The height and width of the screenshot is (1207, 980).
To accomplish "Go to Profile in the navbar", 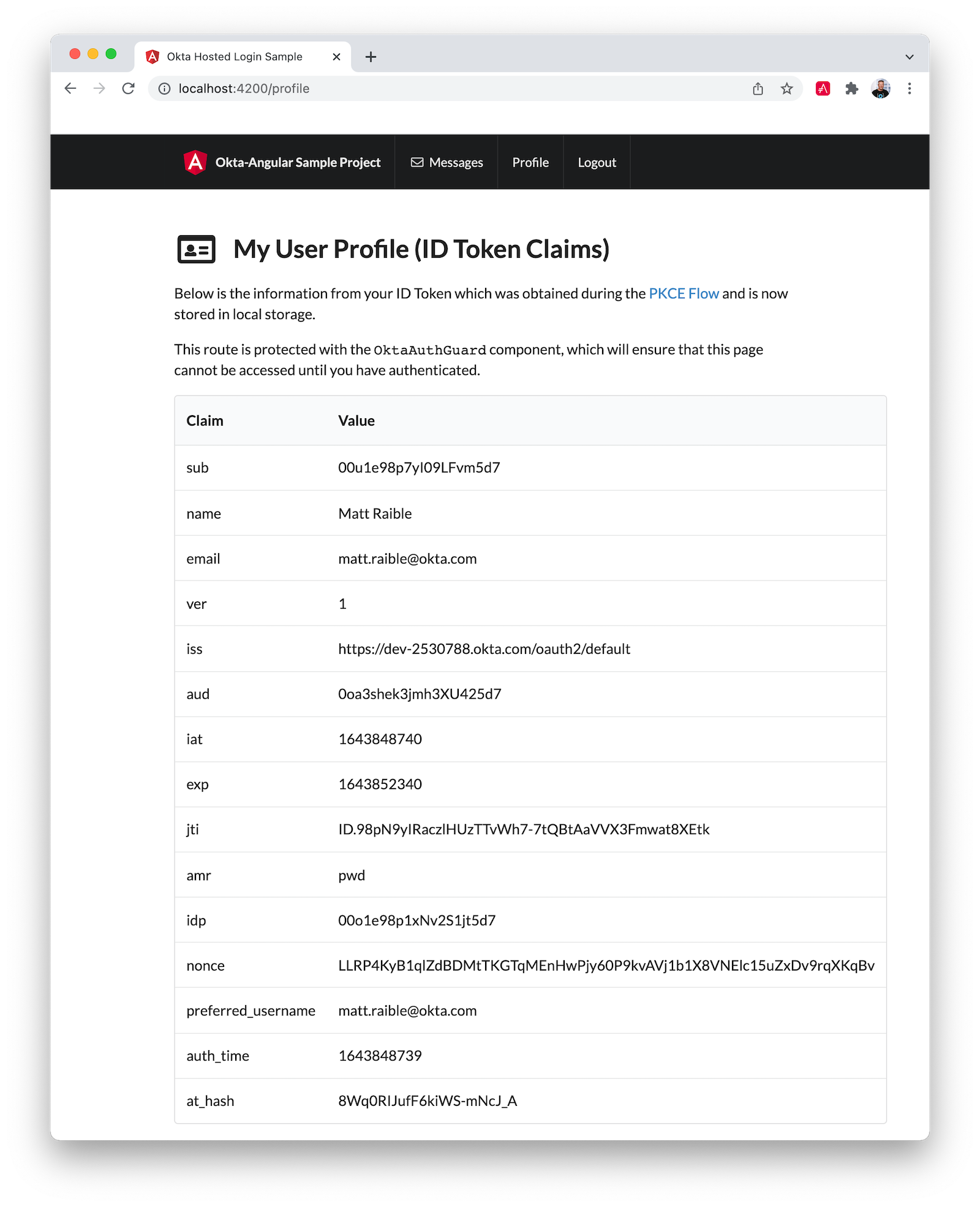I will [x=530, y=162].
